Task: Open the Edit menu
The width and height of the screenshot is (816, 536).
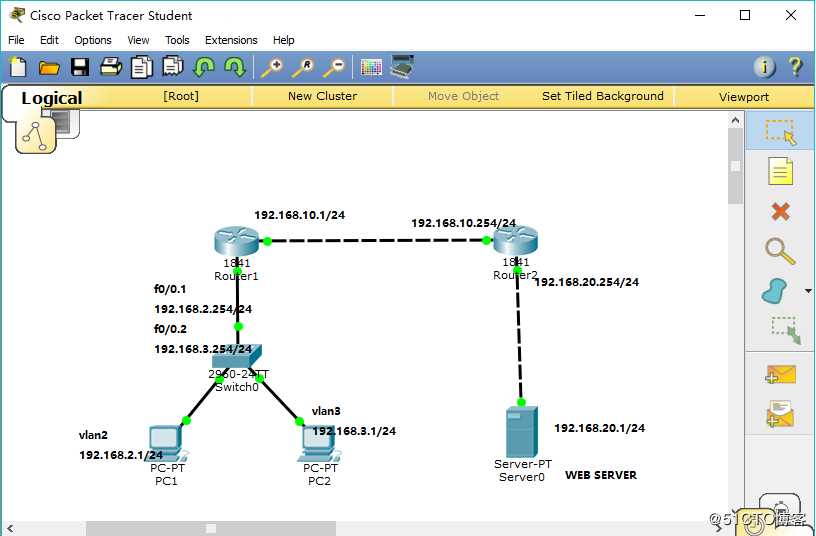Action: tap(49, 40)
